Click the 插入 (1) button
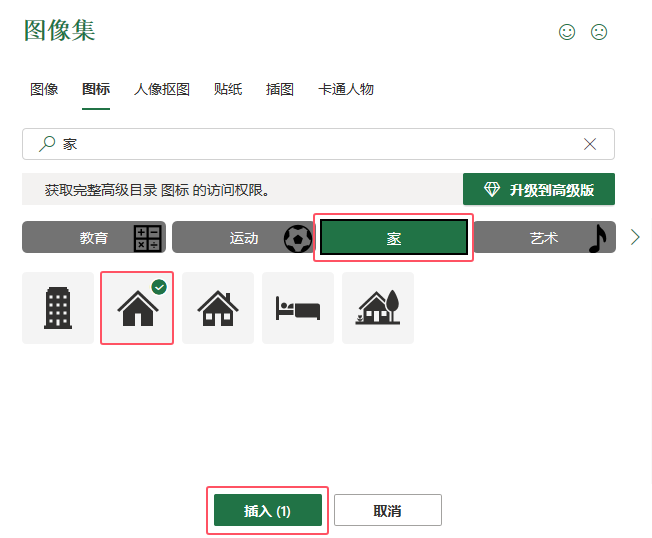Viewport: 652px width, 538px height. 268,510
